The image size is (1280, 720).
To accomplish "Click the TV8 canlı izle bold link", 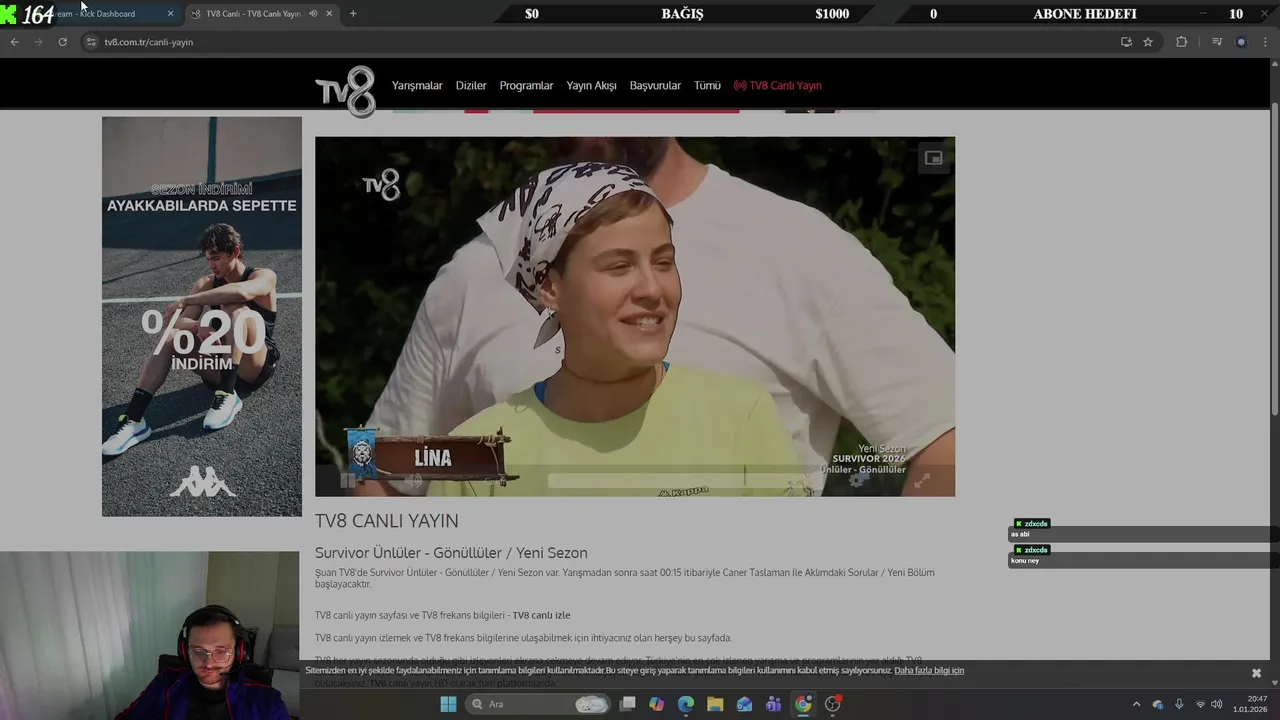I will [x=541, y=615].
